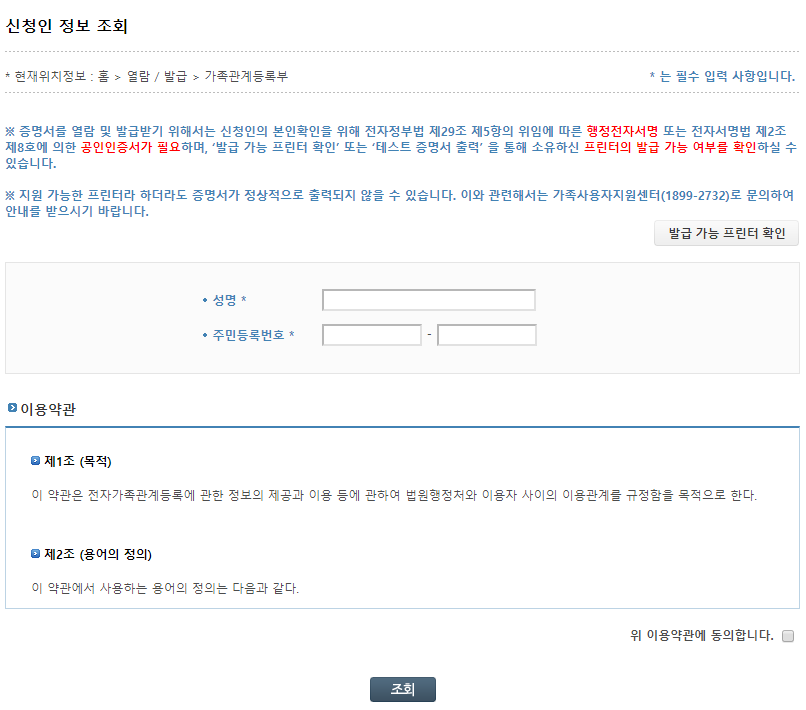
Task: Select 가족관계등록부 breadcrumb item
Action: click(246, 76)
